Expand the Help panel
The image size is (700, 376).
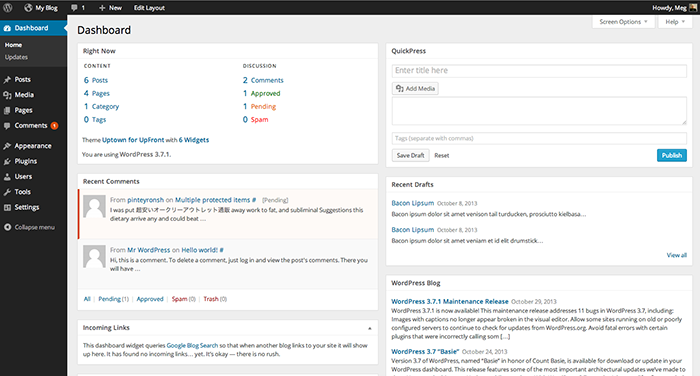(x=675, y=21)
